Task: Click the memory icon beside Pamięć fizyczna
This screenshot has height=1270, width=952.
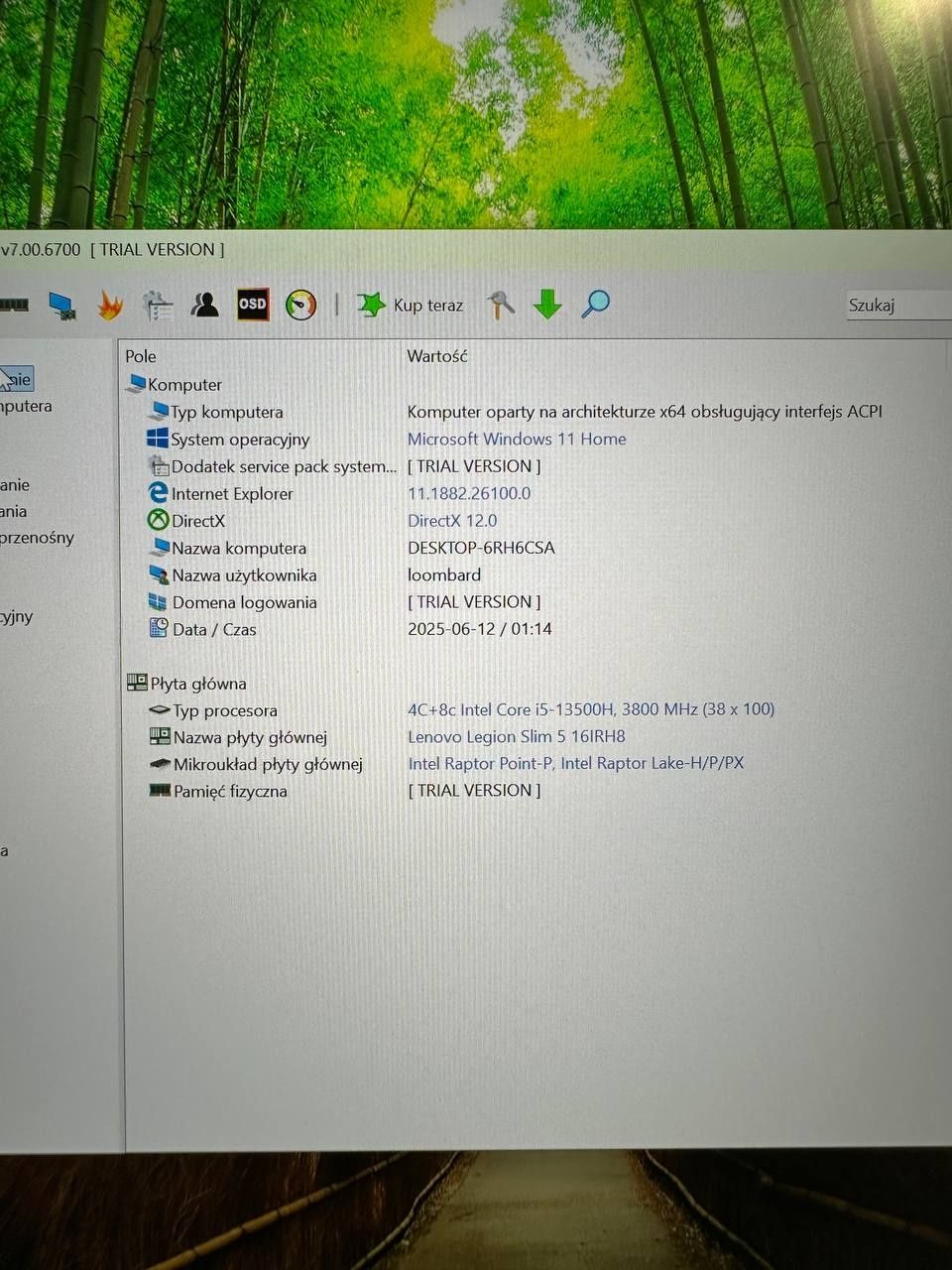Action: point(160,791)
